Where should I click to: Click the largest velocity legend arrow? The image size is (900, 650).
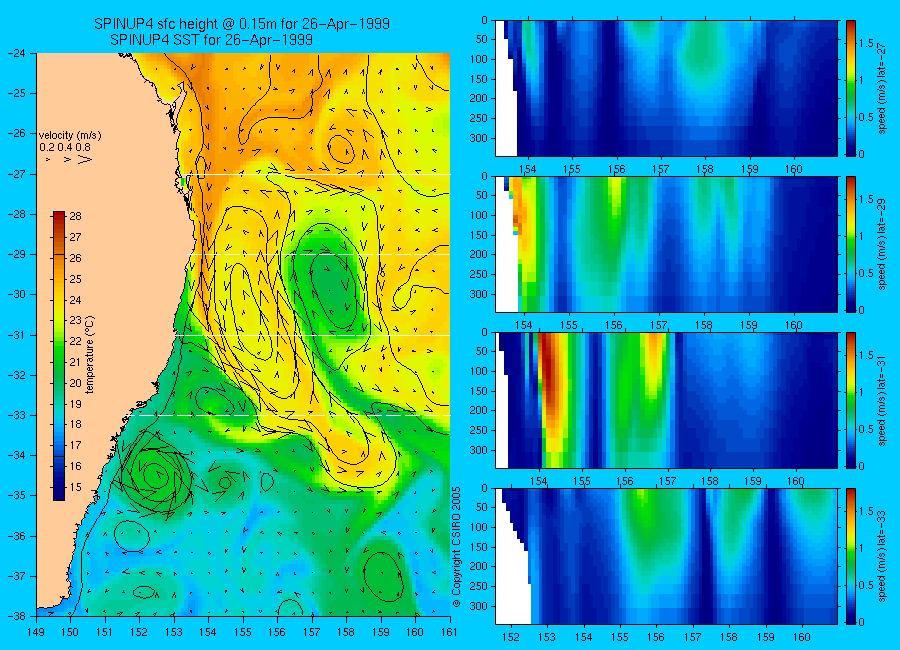(x=84, y=159)
